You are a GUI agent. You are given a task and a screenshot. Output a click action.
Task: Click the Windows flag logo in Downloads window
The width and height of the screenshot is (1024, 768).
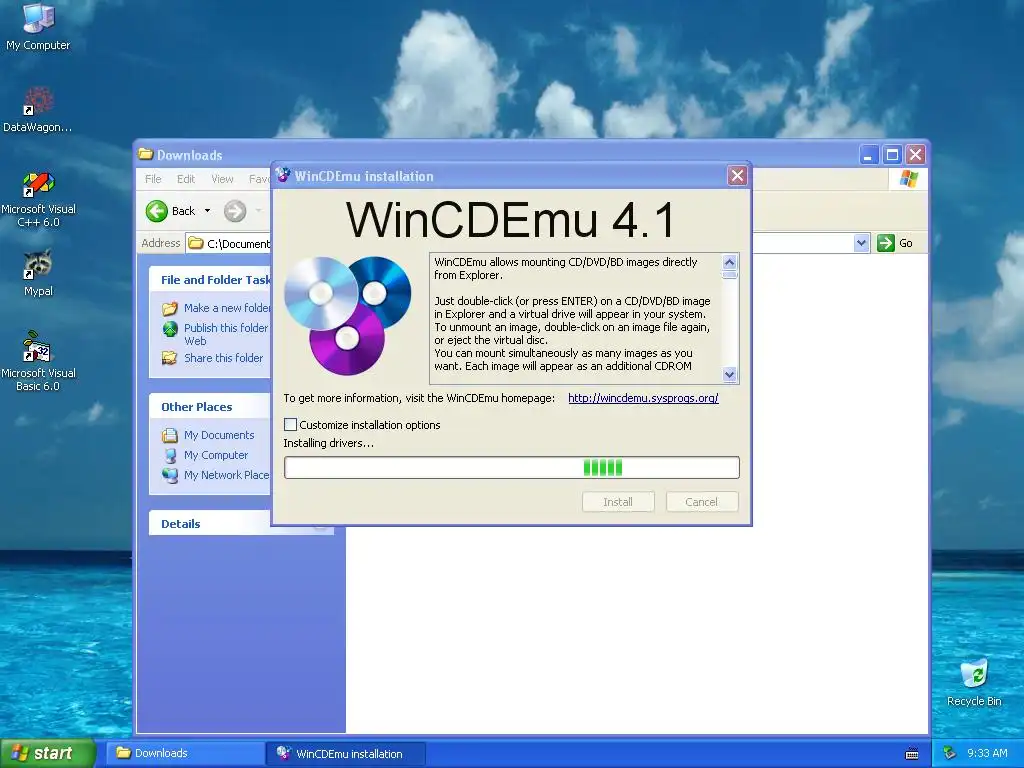point(908,178)
